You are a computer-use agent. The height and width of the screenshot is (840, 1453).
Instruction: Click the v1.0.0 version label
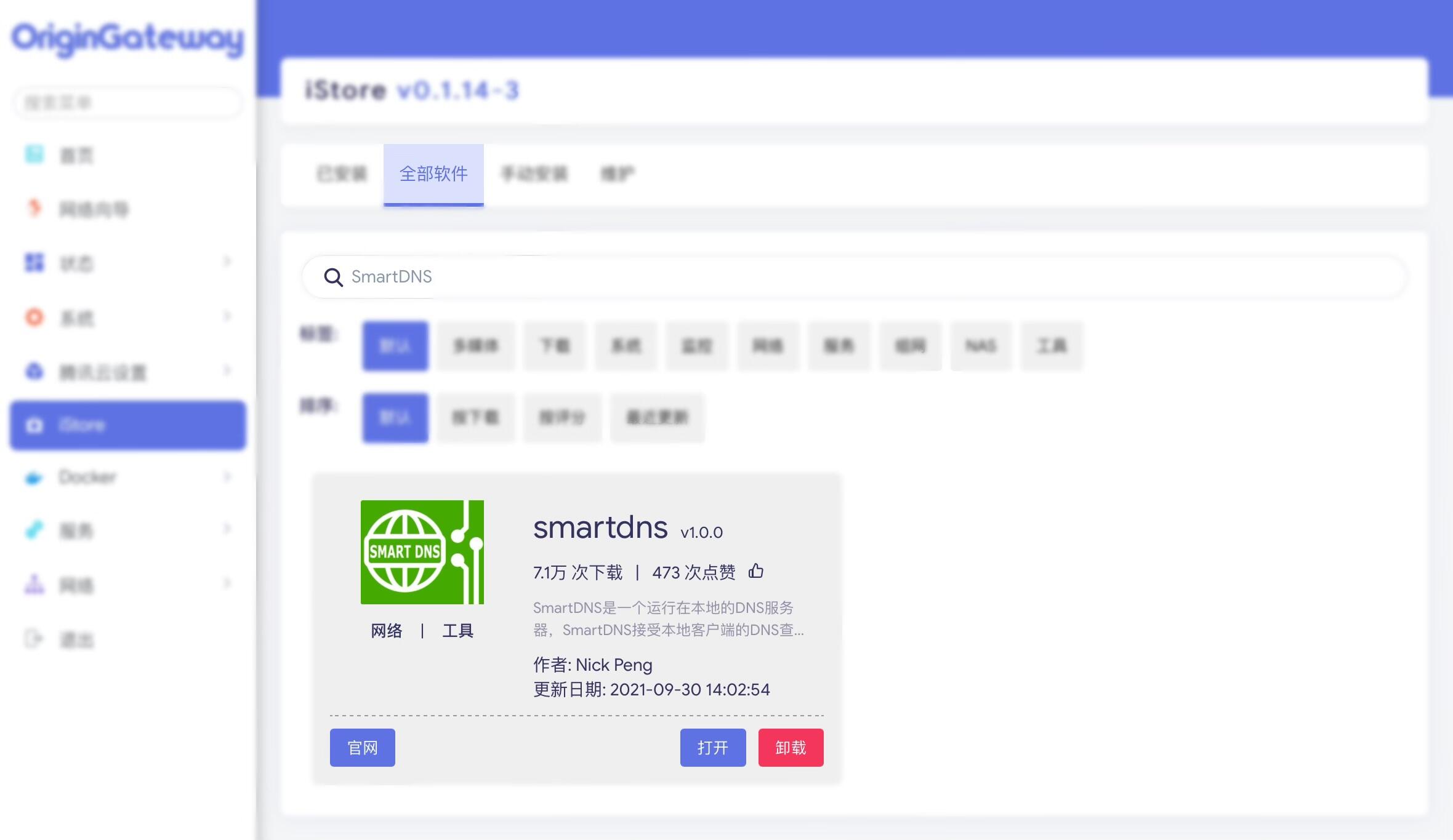[x=702, y=532]
